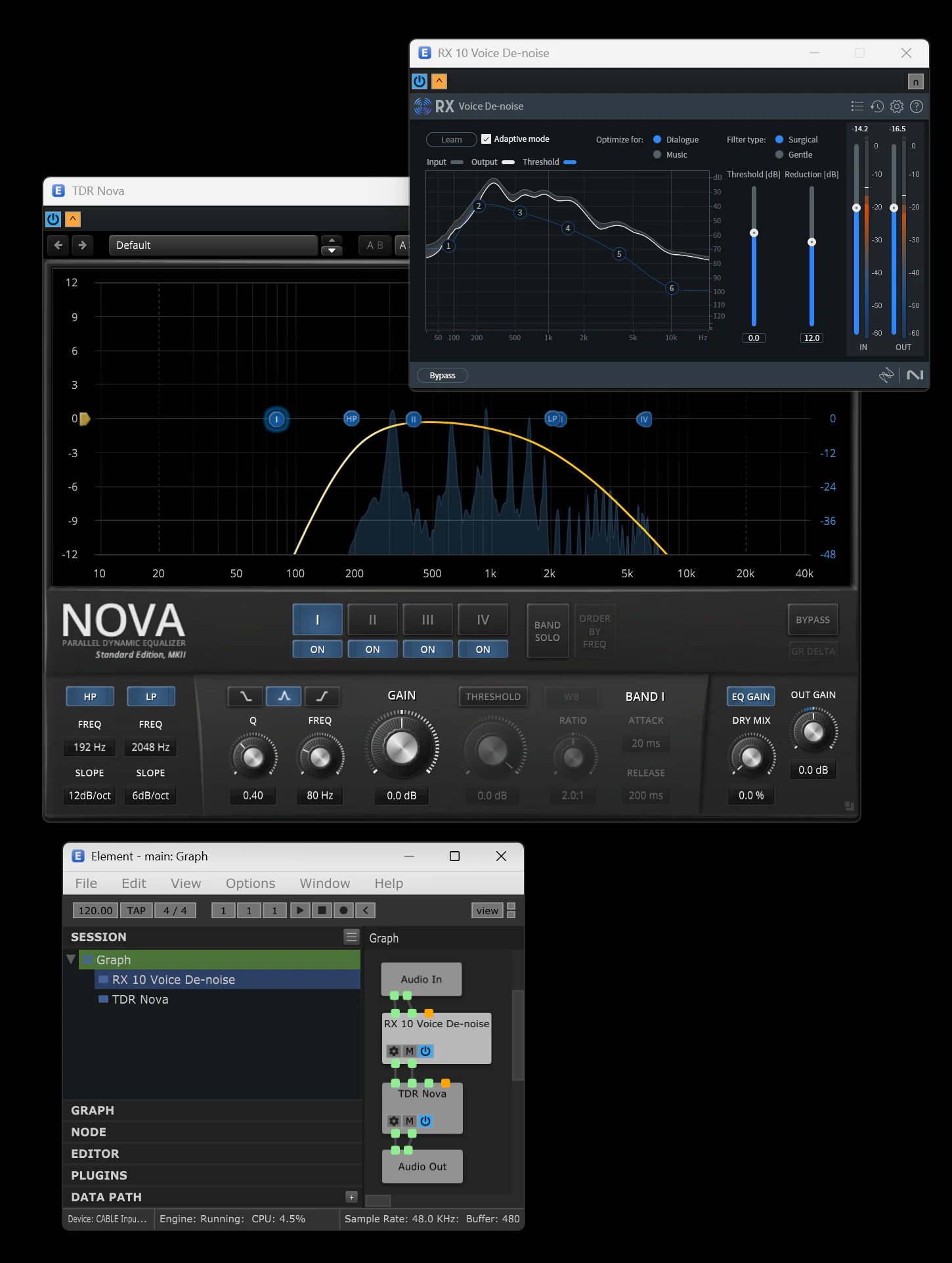The height and width of the screenshot is (1263, 952).
Task: Open RX Voice De-noise help question icon
Action: point(917,106)
